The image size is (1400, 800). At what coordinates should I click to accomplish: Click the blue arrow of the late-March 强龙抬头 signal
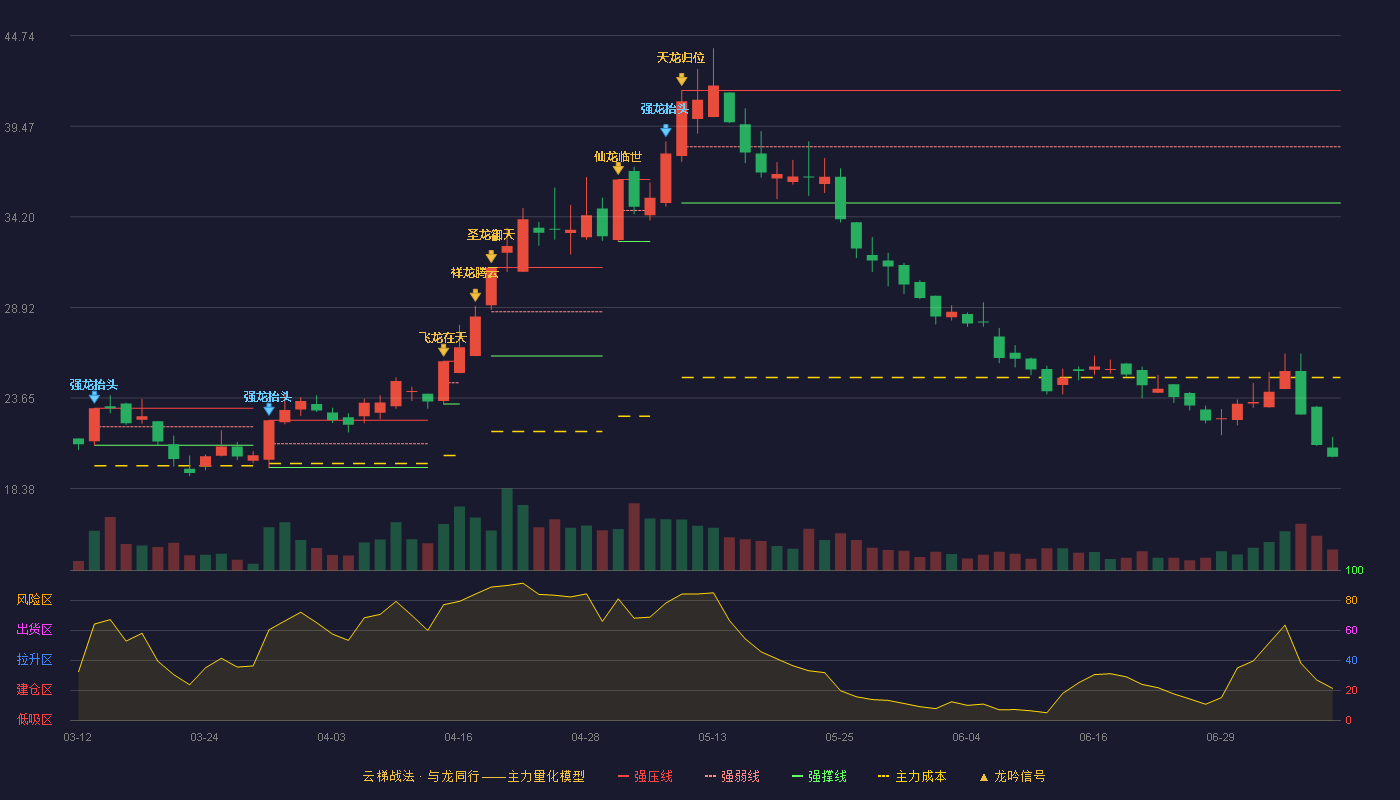(269, 409)
